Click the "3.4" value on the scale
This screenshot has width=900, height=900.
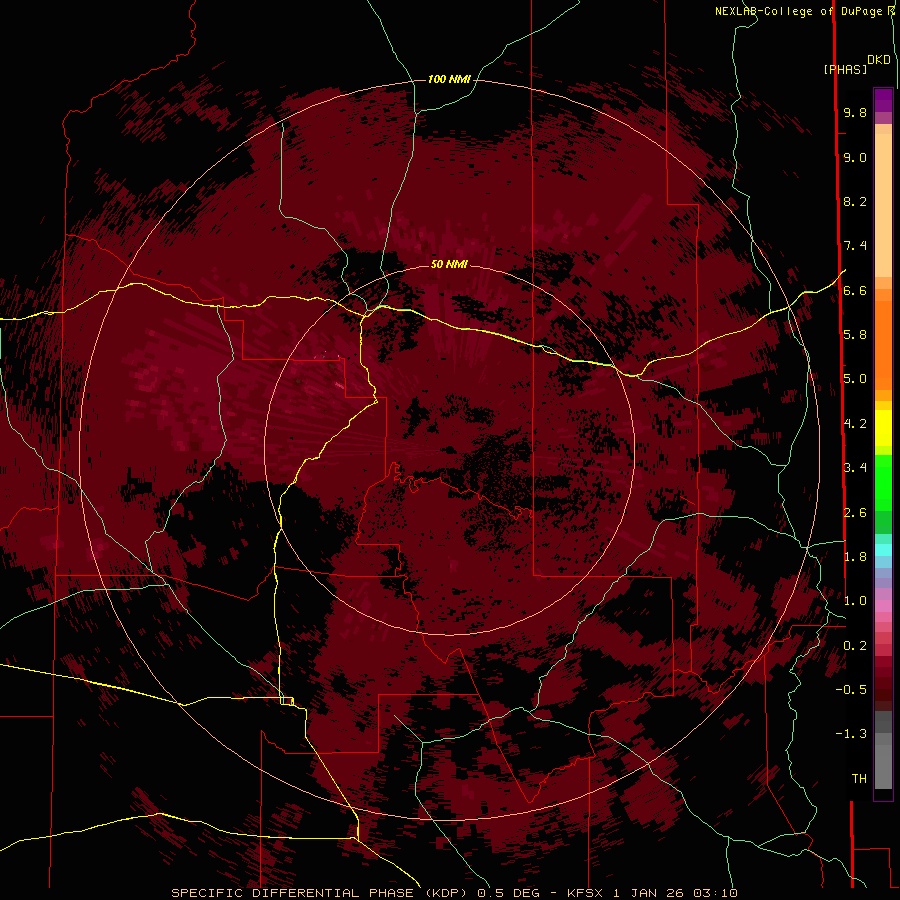pos(855,468)
